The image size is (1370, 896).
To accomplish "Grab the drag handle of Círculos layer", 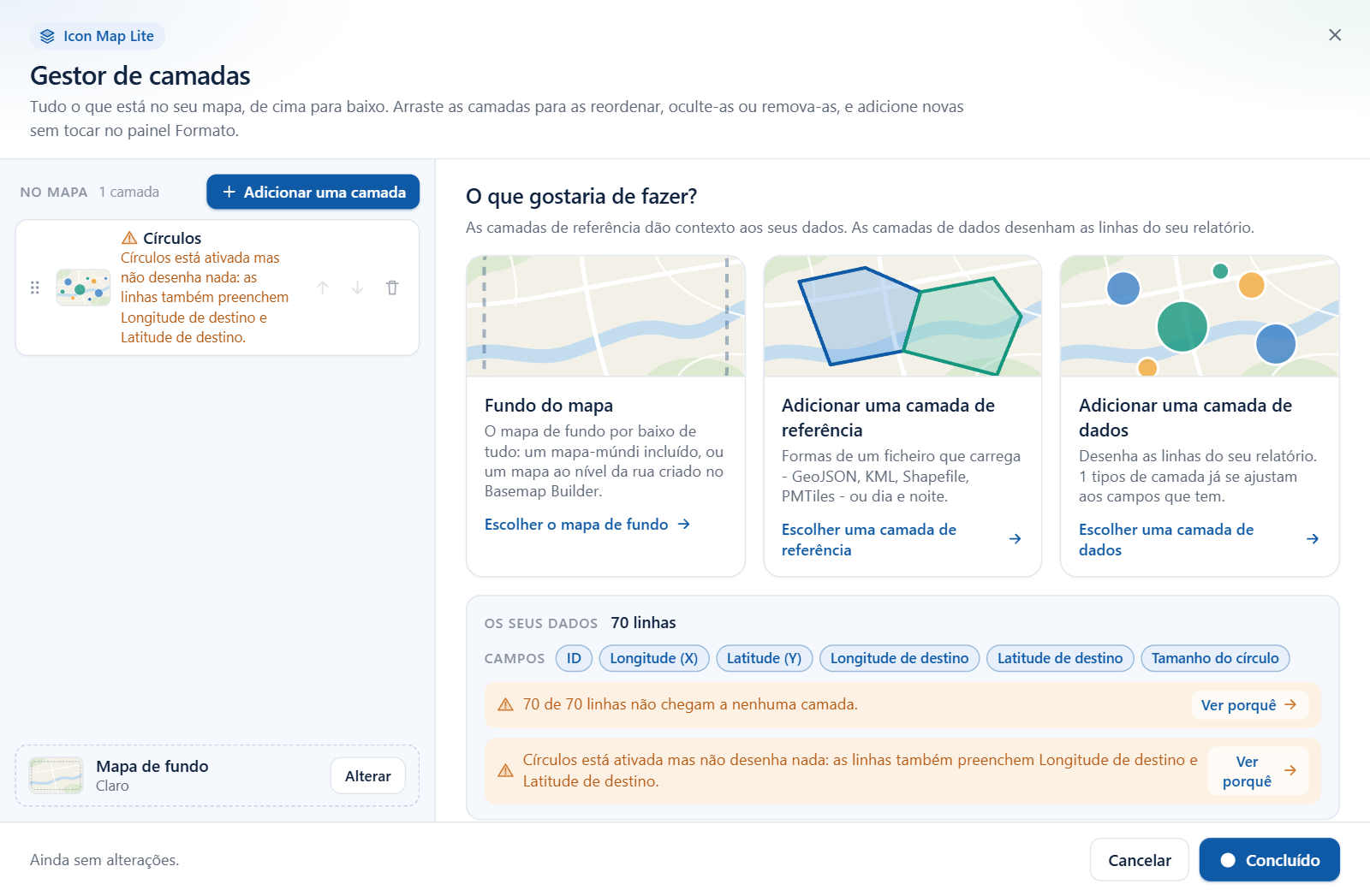I will [35, 288].
